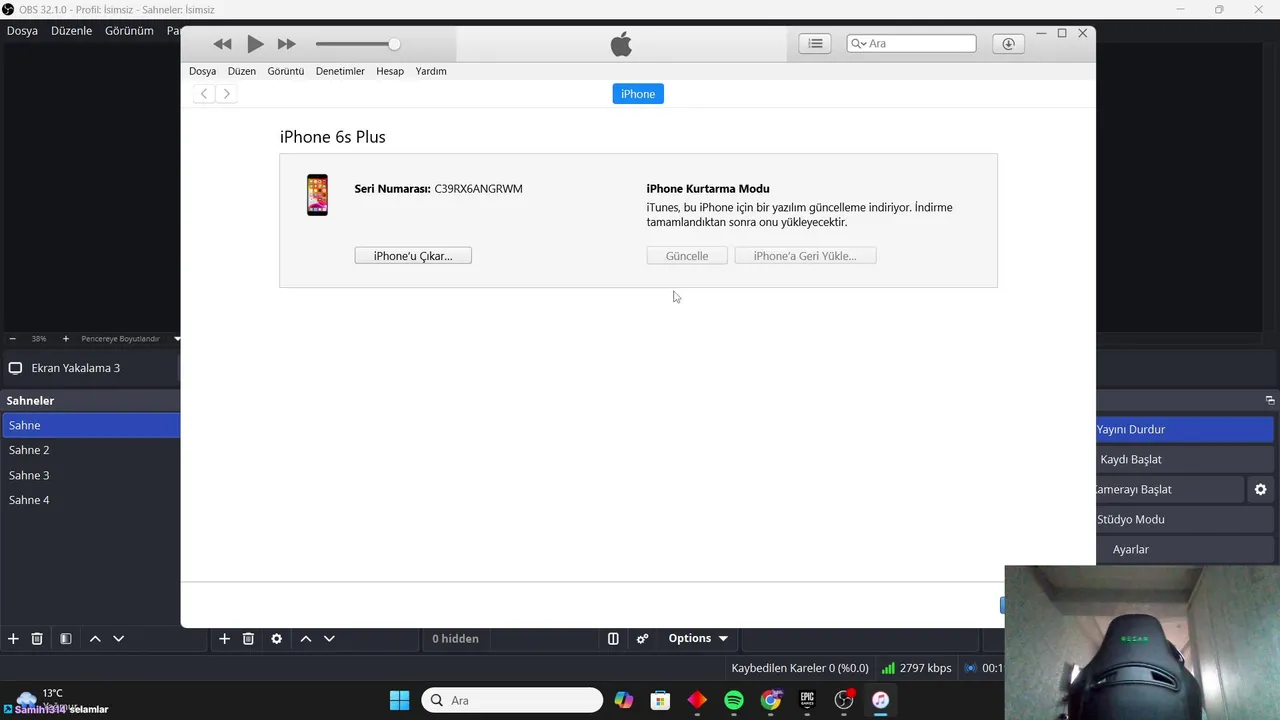1280x720 pixels.
Task: Click OBS preview zoom in plus
Action: tap(66, 339)
